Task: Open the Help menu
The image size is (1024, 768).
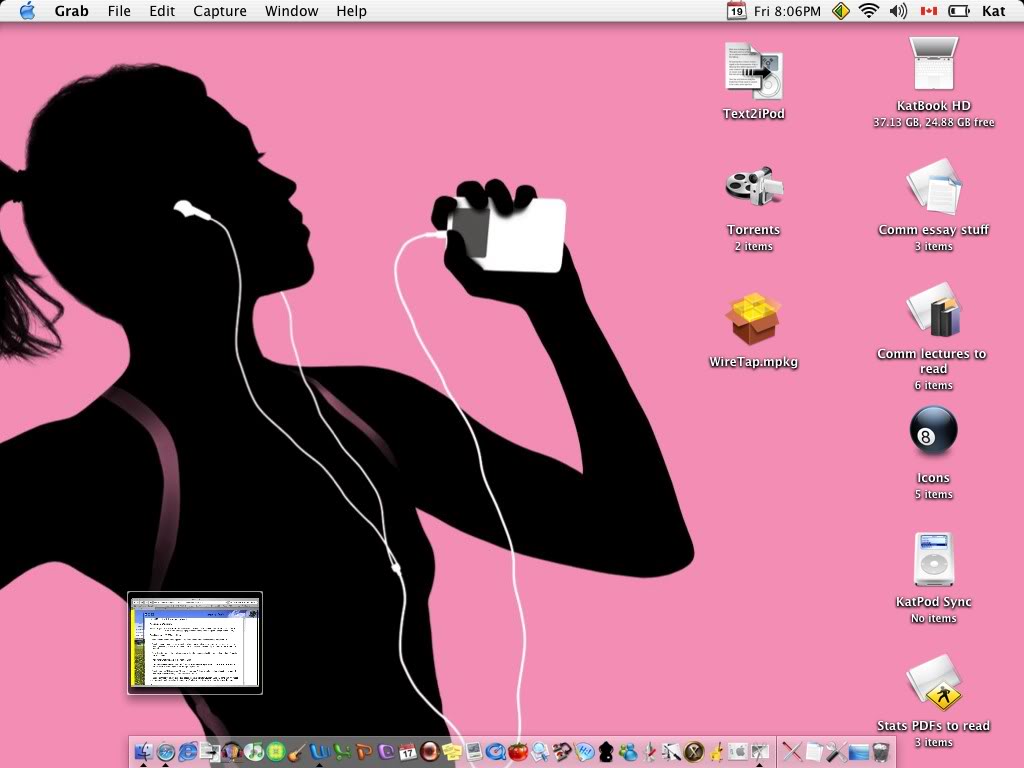Action: [x=351, y=11]
